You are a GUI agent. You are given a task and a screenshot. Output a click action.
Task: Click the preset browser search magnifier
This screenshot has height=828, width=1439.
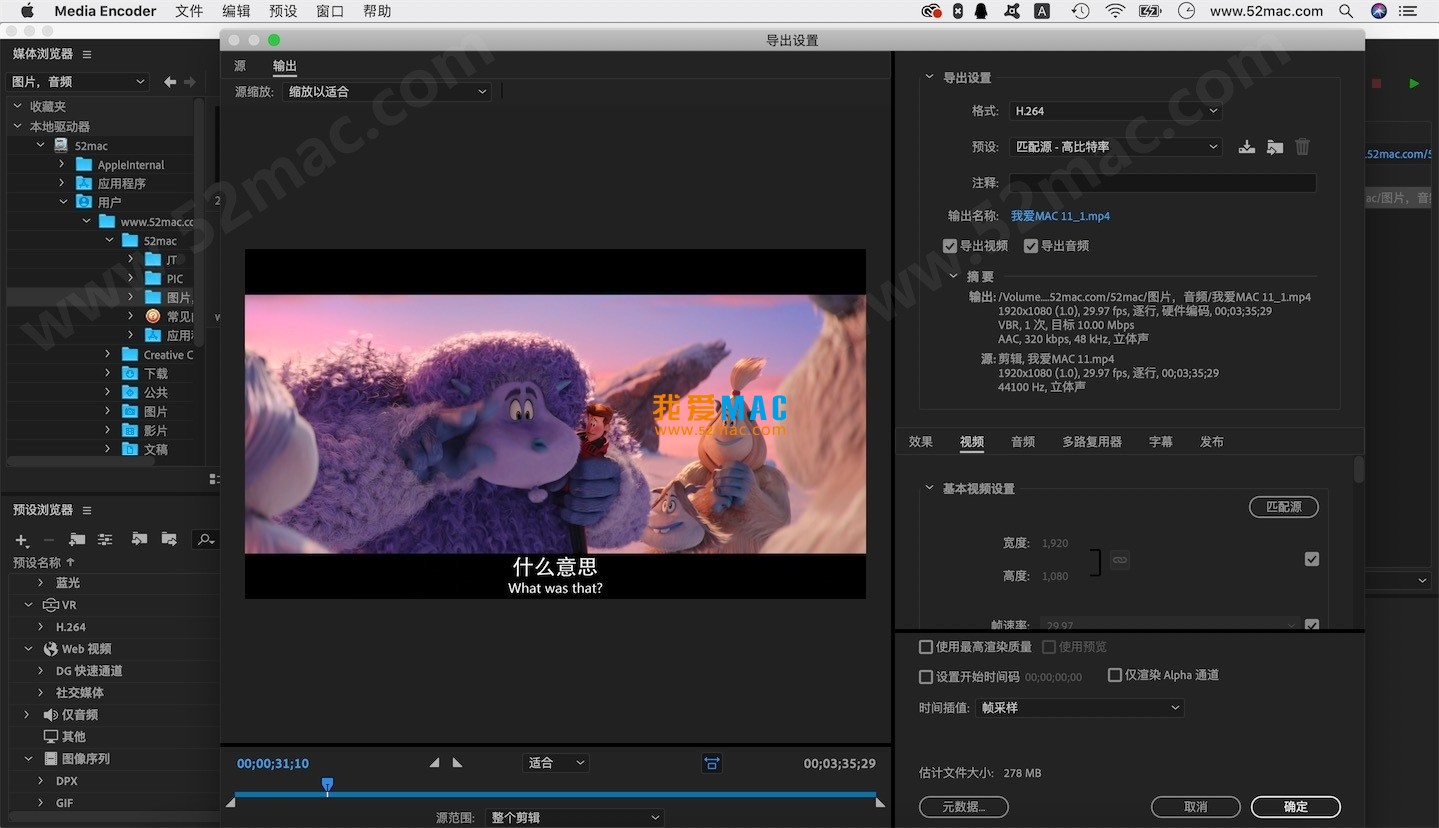[x=205, y=540]
